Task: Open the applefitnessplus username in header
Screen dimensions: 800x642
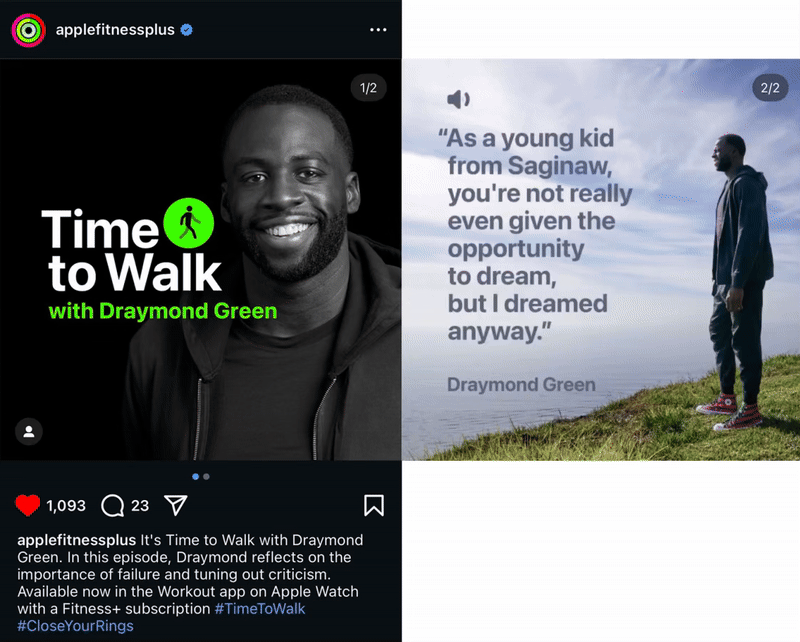Action: [x=115, y=30]
